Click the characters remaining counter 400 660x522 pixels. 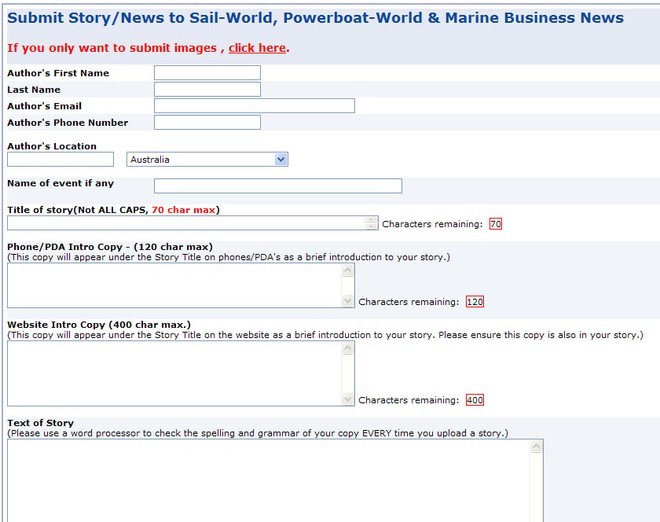pos(475,400)
